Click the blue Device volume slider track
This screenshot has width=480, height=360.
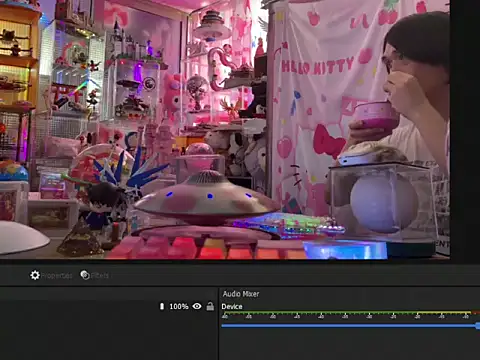(350, 325)
